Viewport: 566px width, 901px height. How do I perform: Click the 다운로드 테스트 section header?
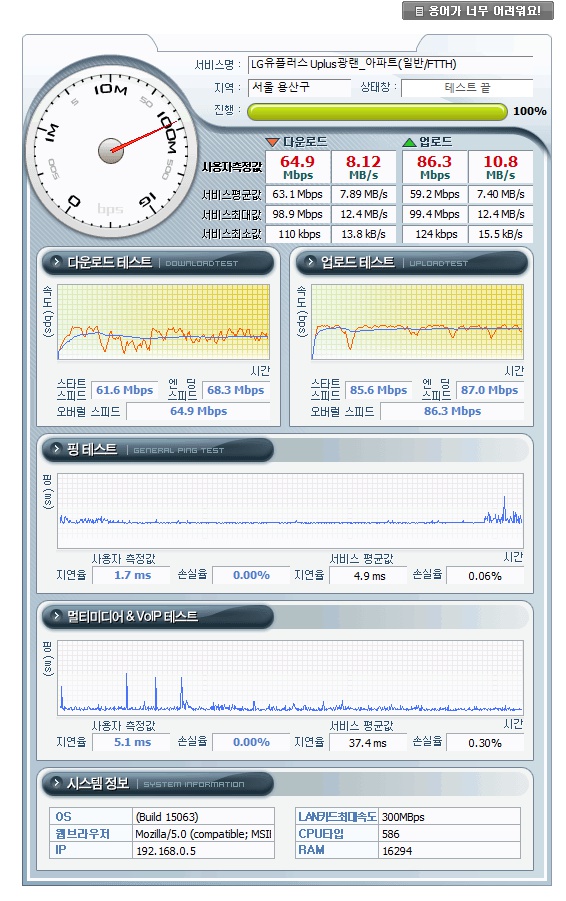click(158, 263)
